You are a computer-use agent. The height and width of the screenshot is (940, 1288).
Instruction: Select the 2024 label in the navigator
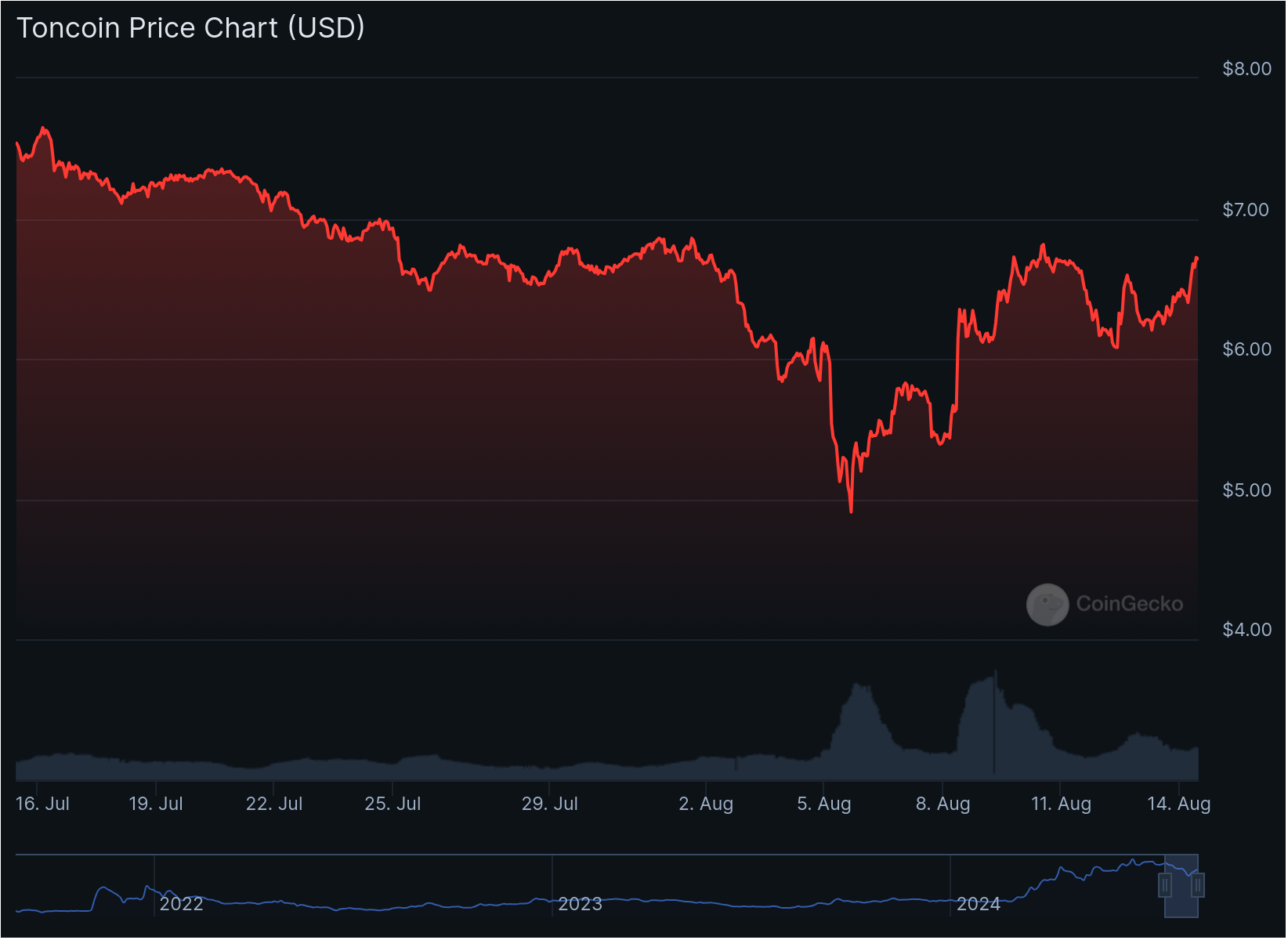(979, 904)
